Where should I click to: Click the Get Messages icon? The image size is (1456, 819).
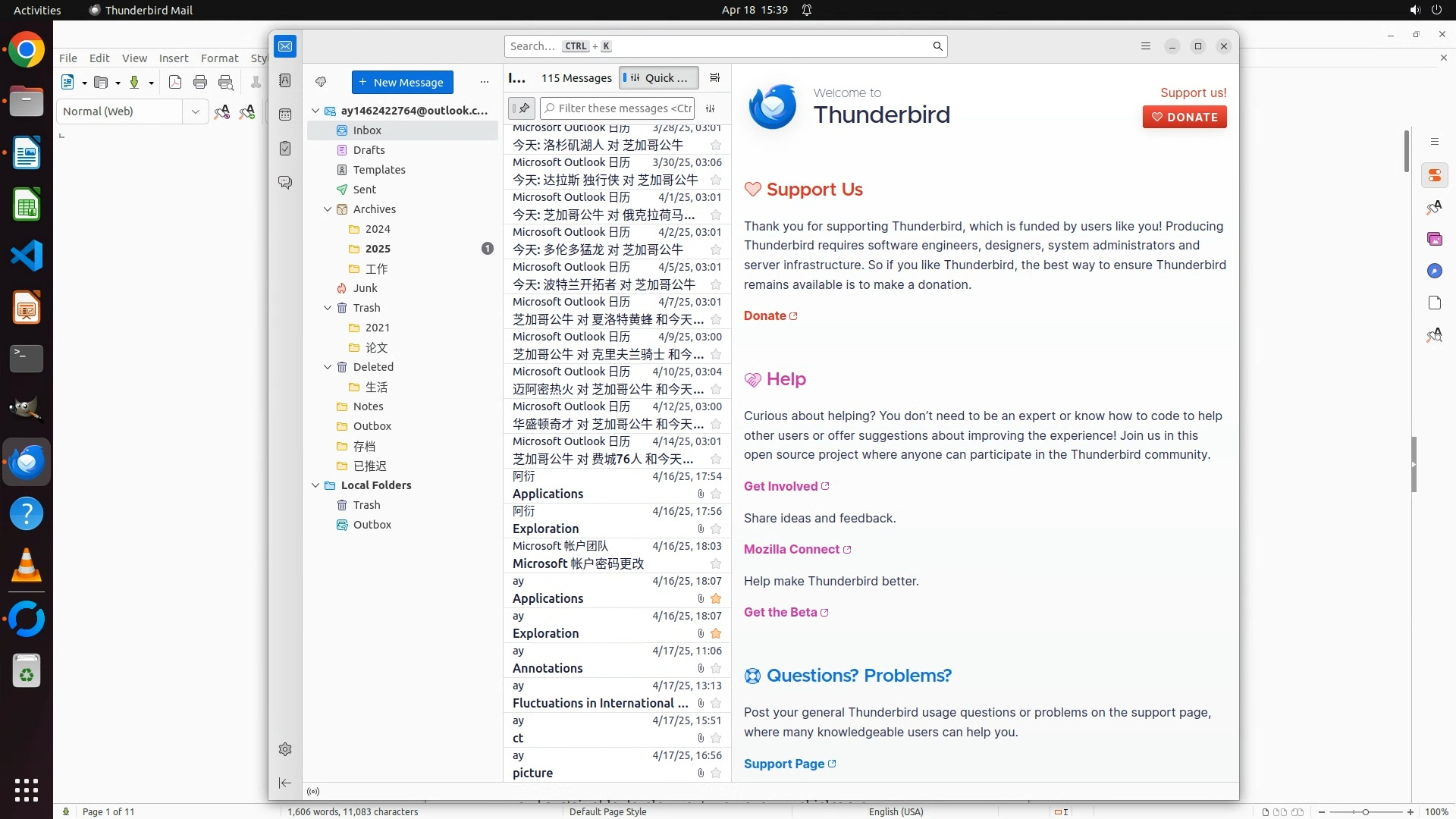(321, 82)
